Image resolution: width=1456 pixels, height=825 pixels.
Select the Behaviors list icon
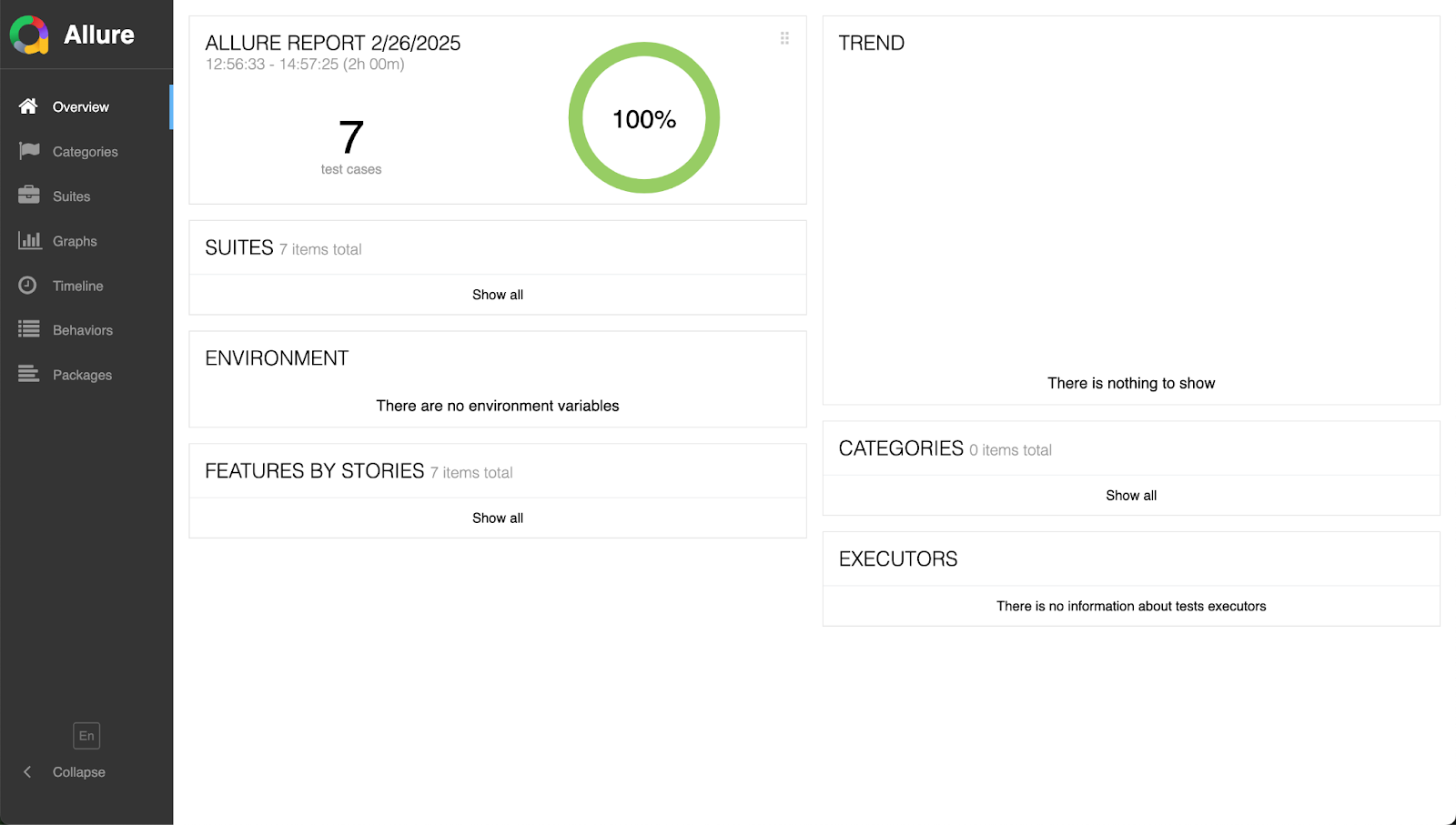pos(29,329)
